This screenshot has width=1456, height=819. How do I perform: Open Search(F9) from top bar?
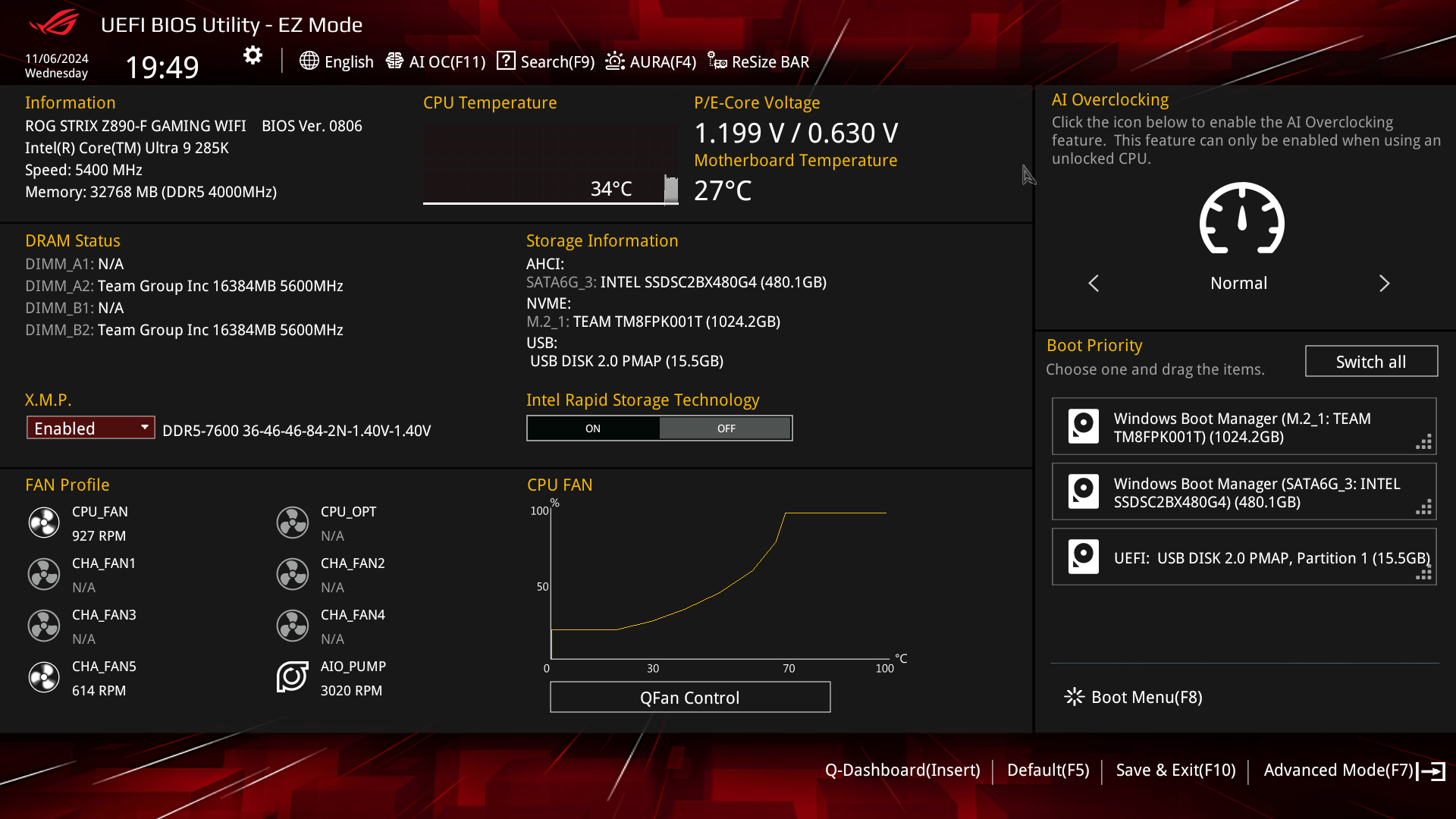point(546,61)
